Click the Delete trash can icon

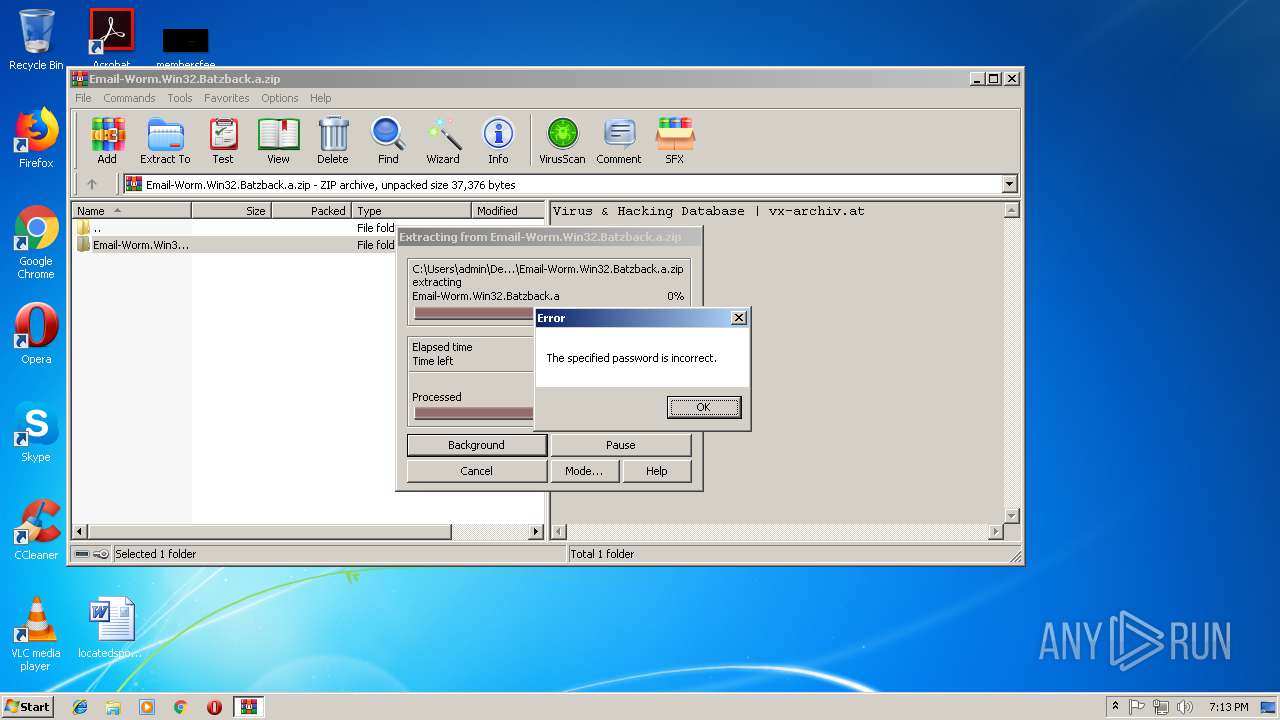point(333,140)
